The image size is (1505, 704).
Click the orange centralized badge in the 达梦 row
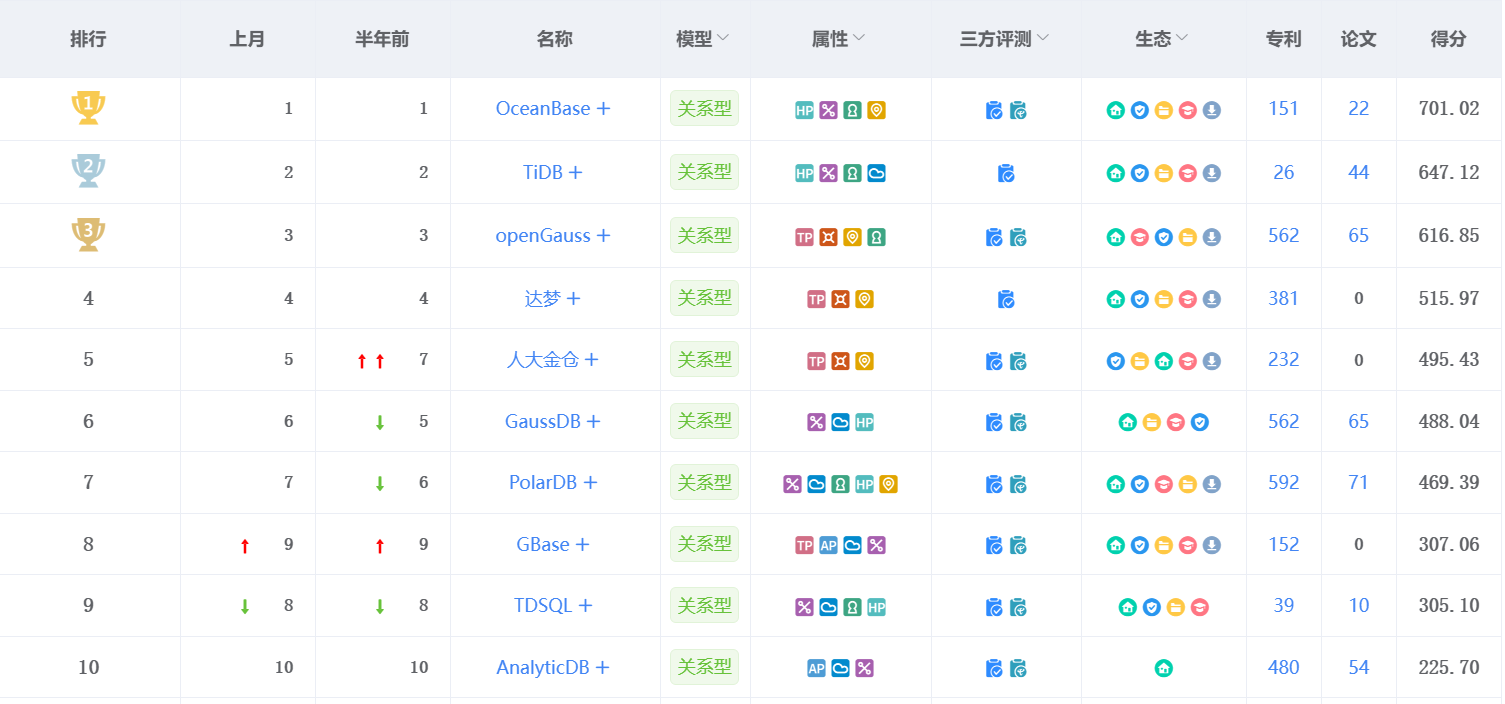[x=840, y=299]
